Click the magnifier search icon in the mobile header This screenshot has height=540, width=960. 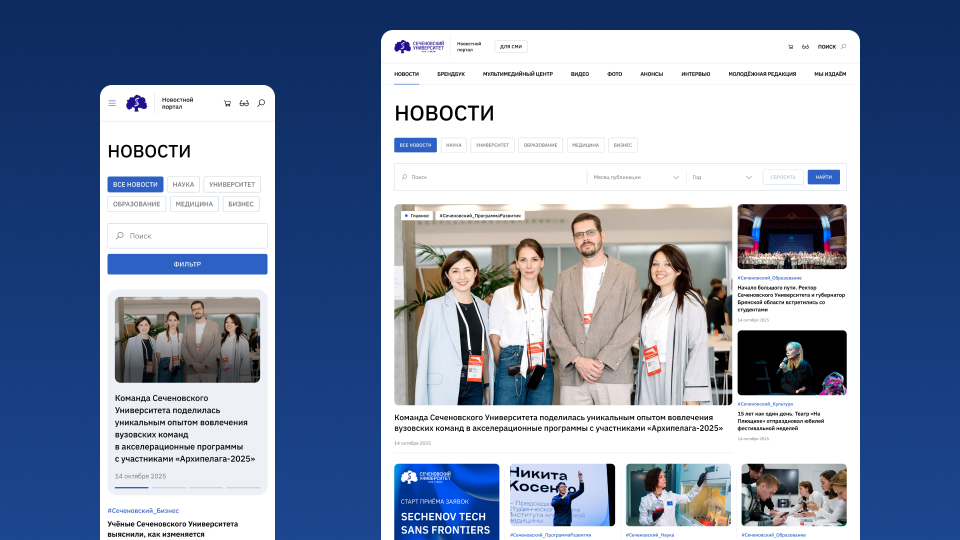[x=261, y=103]
